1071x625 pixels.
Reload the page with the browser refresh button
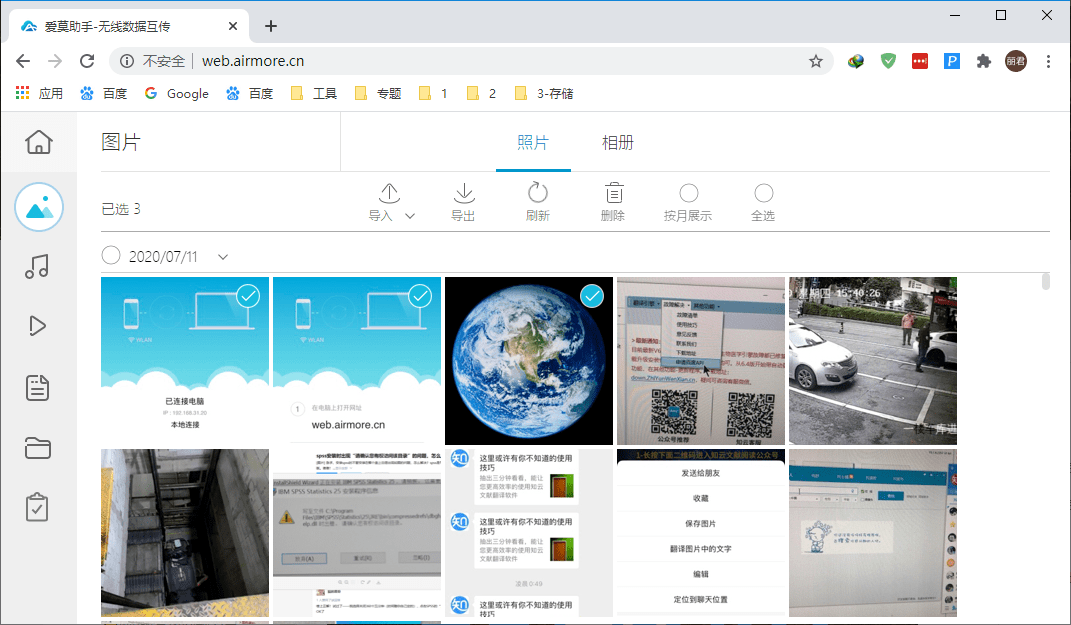pyautogui.click(x=87, y=61)
